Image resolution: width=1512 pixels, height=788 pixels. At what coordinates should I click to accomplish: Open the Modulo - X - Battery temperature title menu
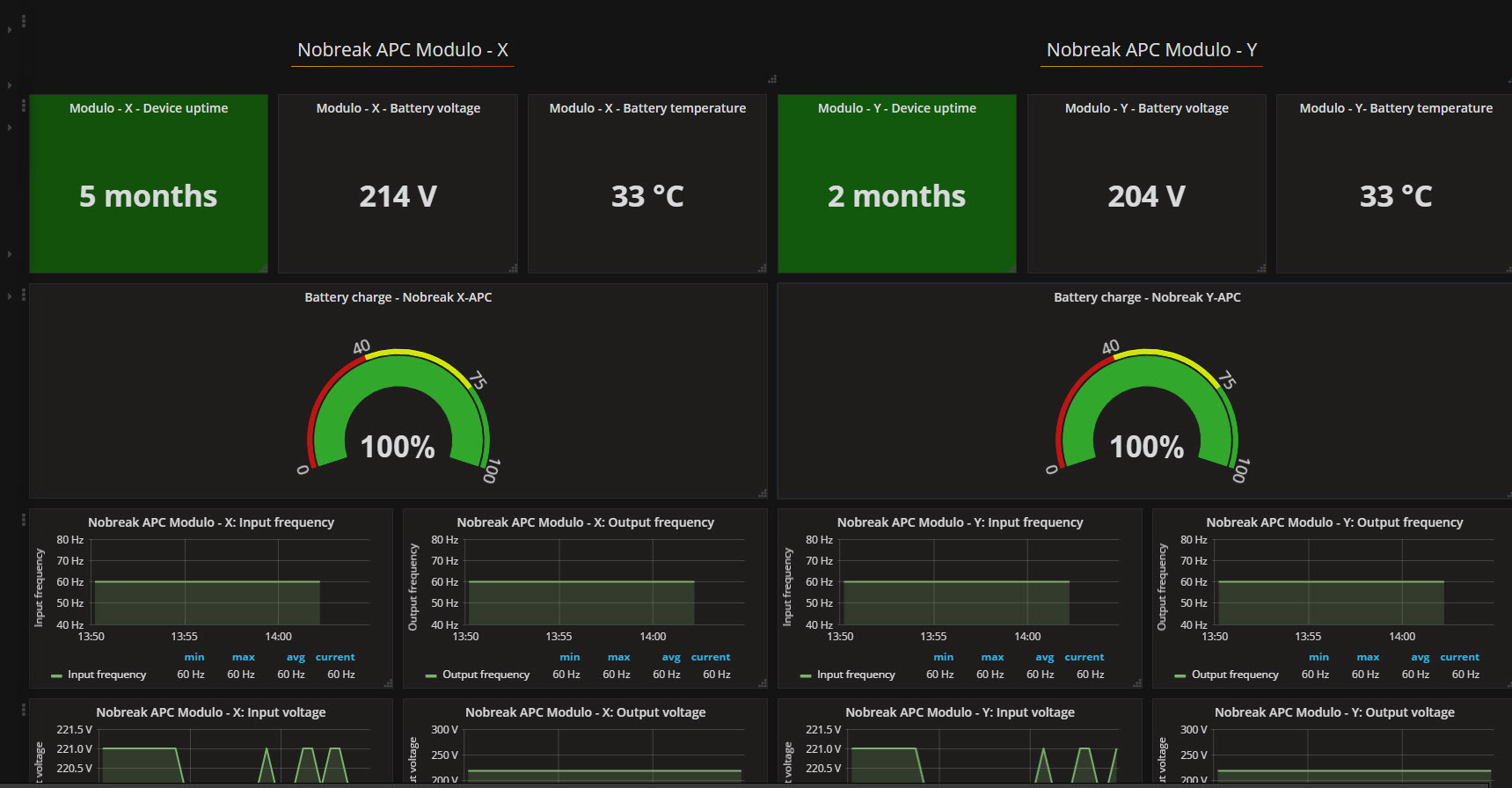click(647, 108)
